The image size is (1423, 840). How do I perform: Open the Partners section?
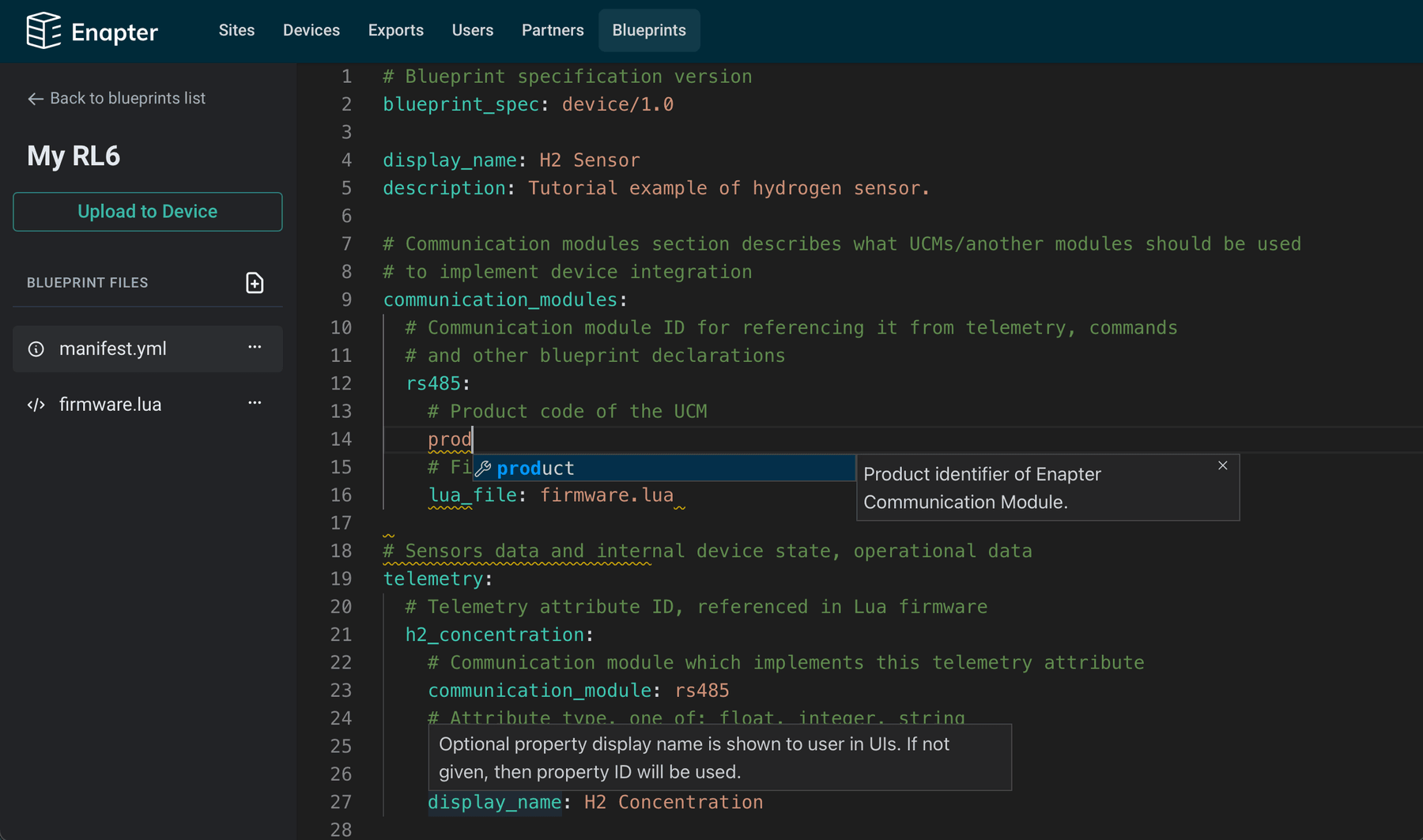tap(552, 30)
